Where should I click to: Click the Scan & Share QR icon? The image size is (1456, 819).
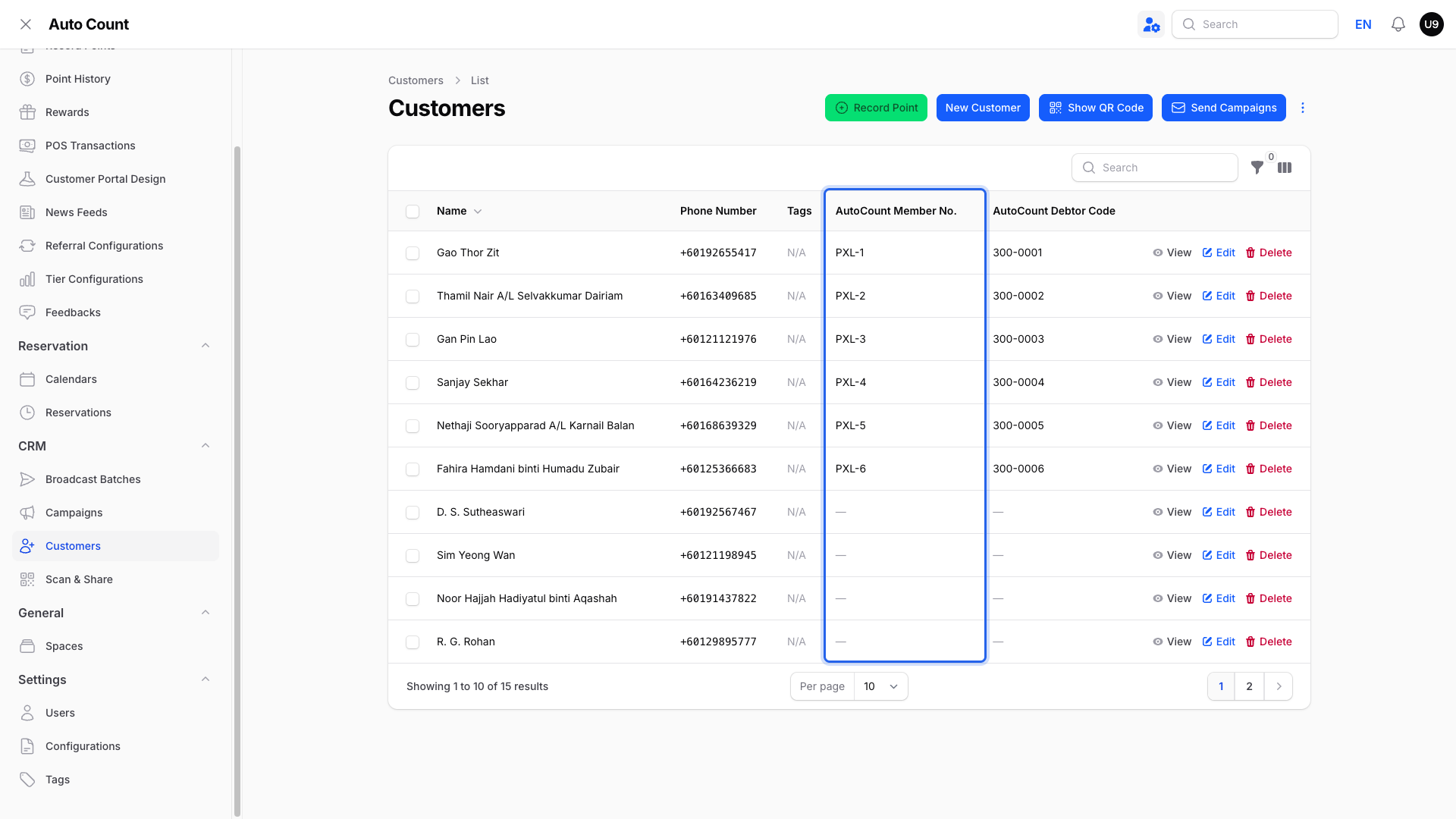point(27,579)
